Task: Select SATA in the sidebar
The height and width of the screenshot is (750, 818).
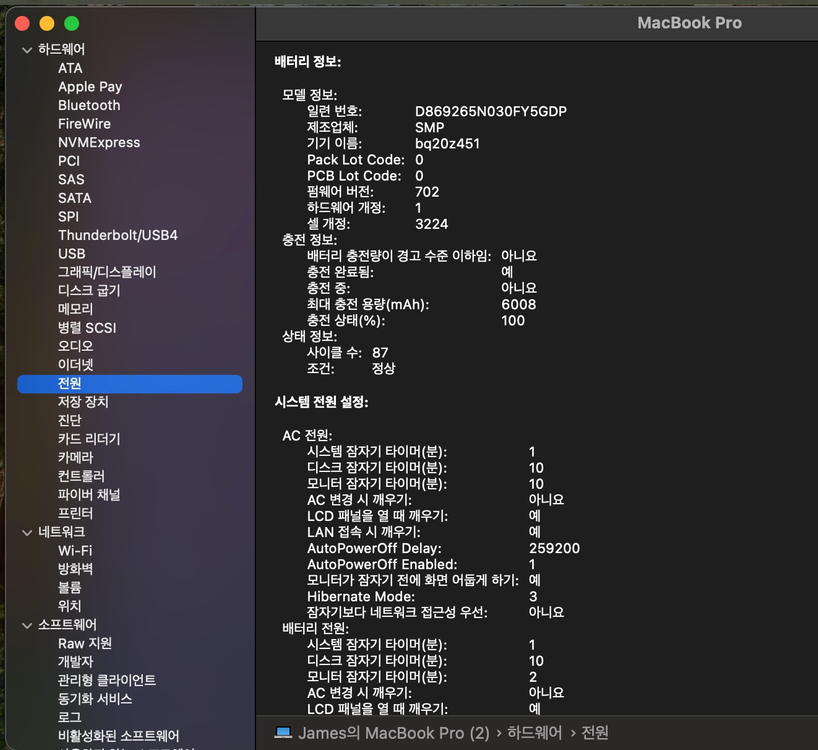Action: tap(75, 198)
